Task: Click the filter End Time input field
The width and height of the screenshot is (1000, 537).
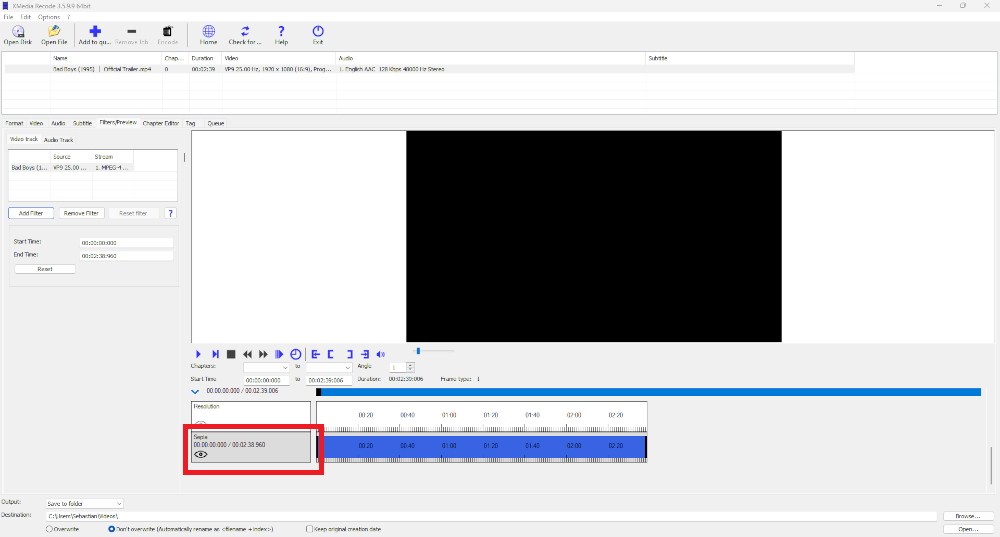Action: (126, 256)
